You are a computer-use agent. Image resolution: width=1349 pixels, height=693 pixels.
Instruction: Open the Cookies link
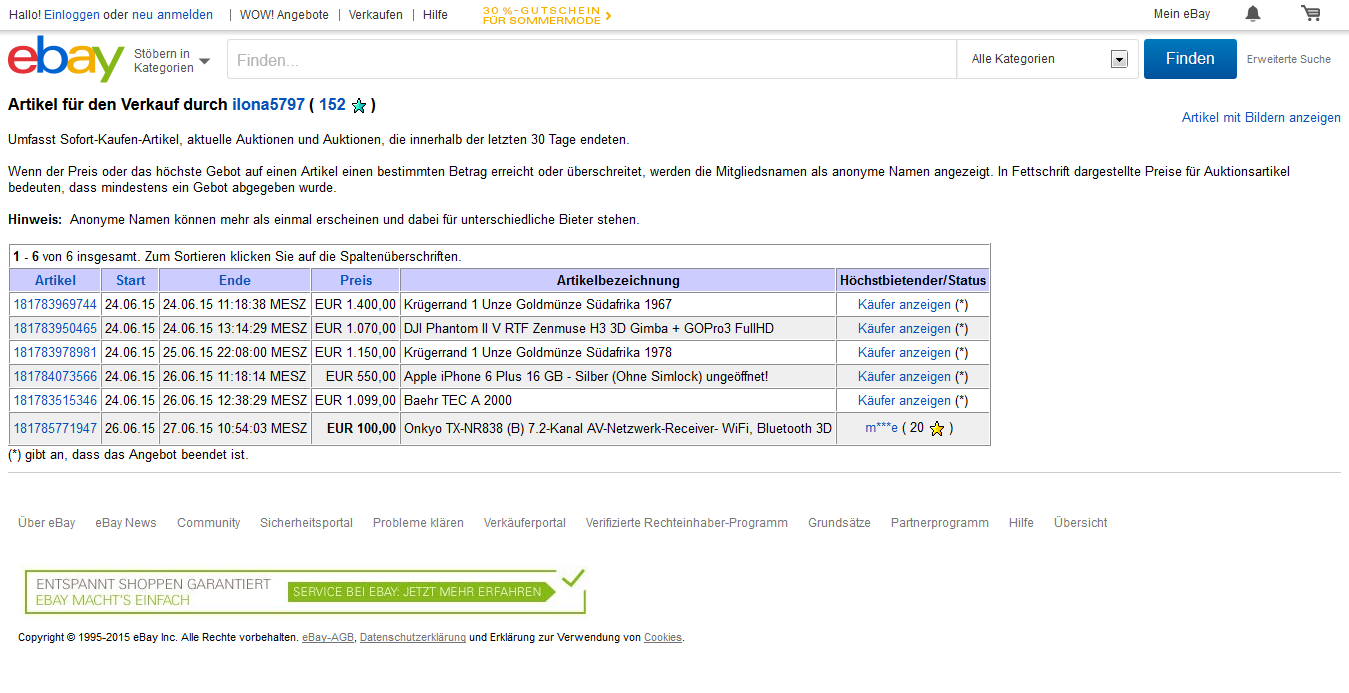coord(663,638)
